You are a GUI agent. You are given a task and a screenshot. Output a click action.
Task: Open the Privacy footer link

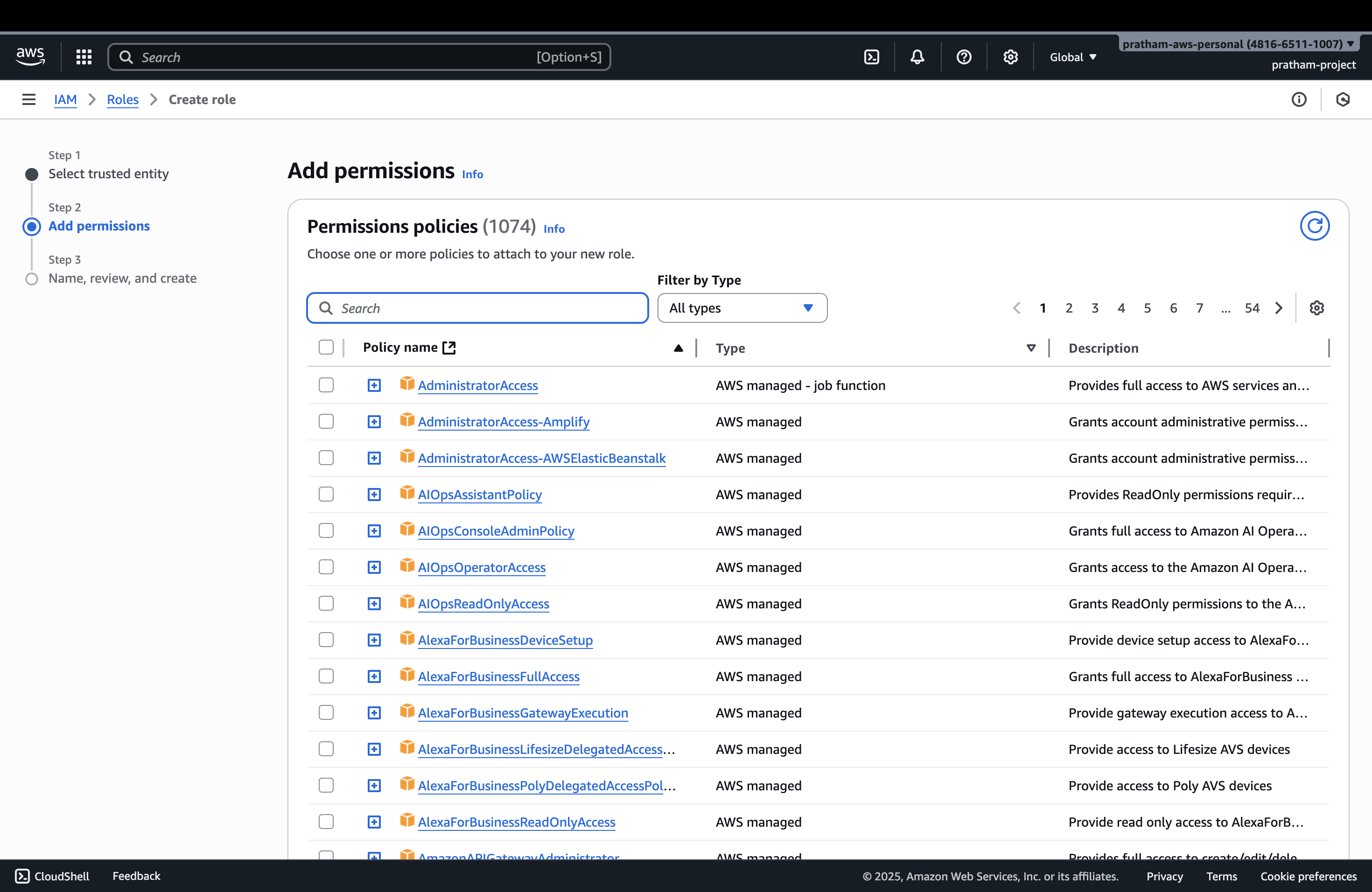pyautogui.click(x=1164, y=876)
